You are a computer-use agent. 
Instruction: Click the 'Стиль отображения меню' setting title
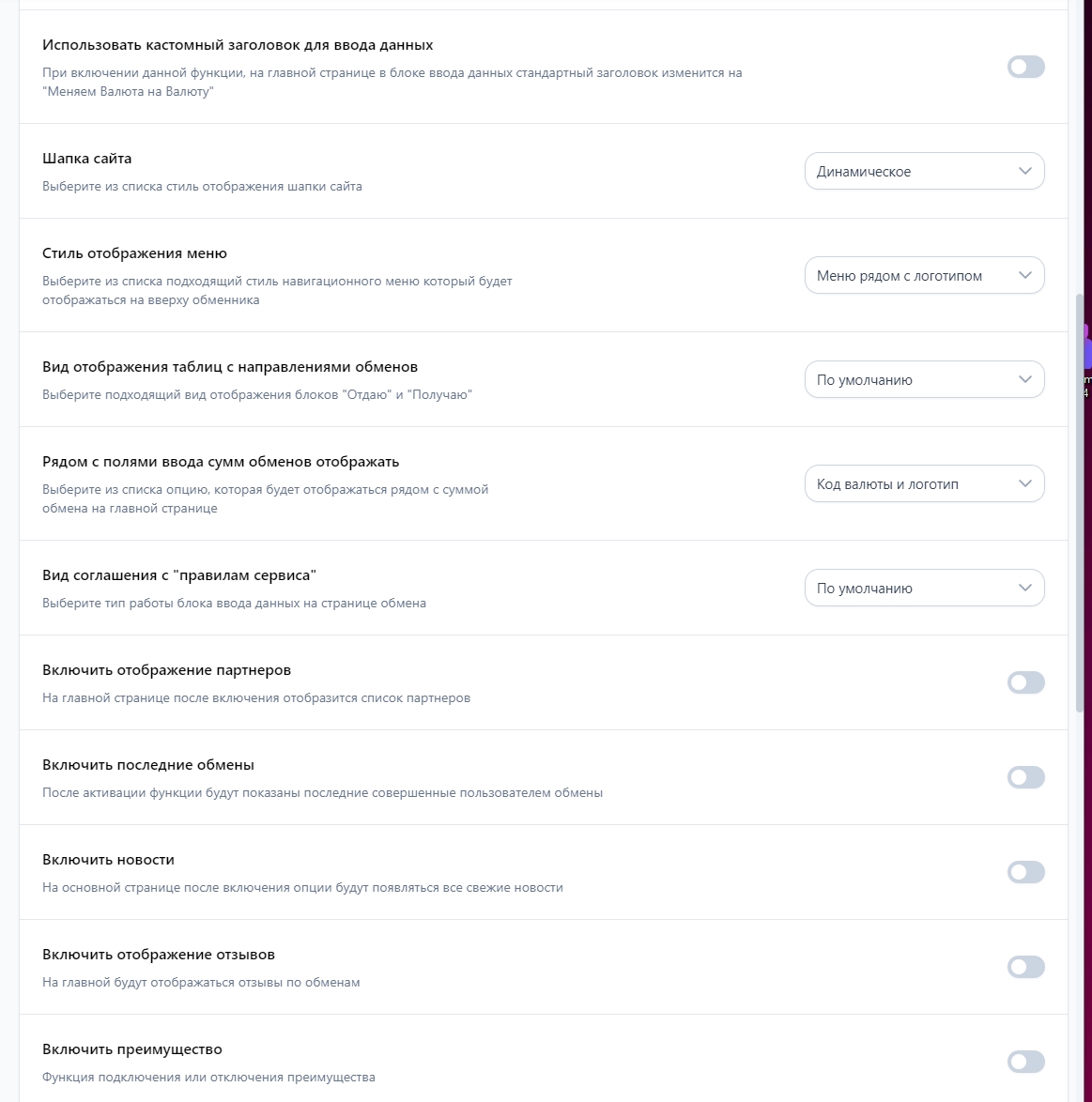[x=134, y=253]
